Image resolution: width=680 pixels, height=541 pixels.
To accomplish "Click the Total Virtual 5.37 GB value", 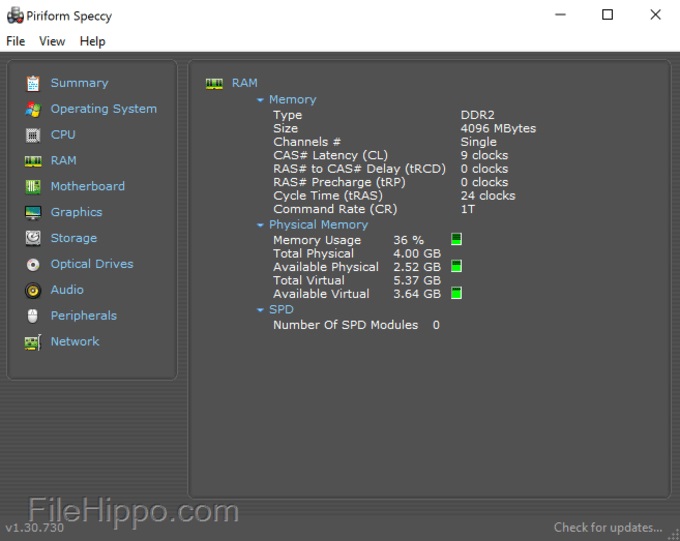I will click(417, 280).
